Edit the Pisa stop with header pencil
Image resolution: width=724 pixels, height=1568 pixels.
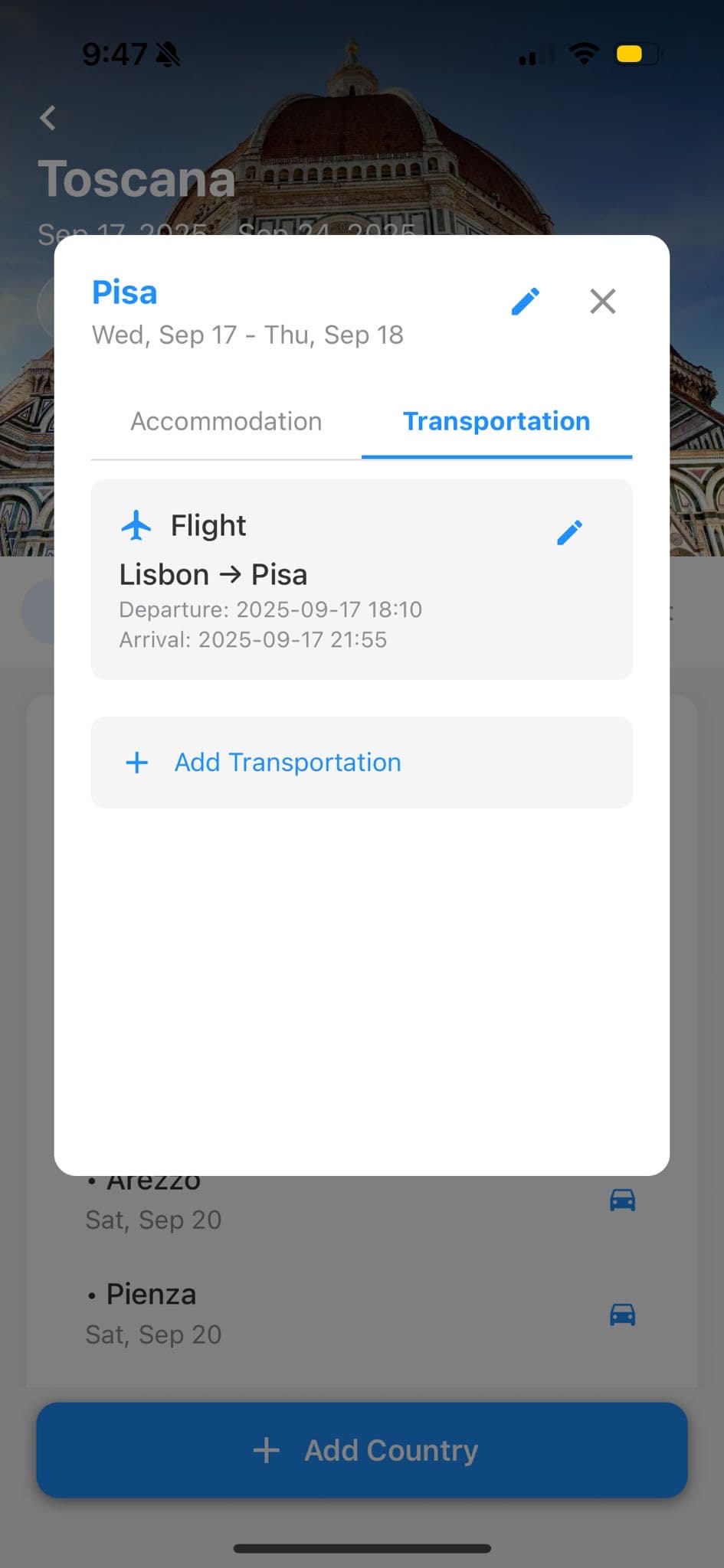[x=526, y=302]
